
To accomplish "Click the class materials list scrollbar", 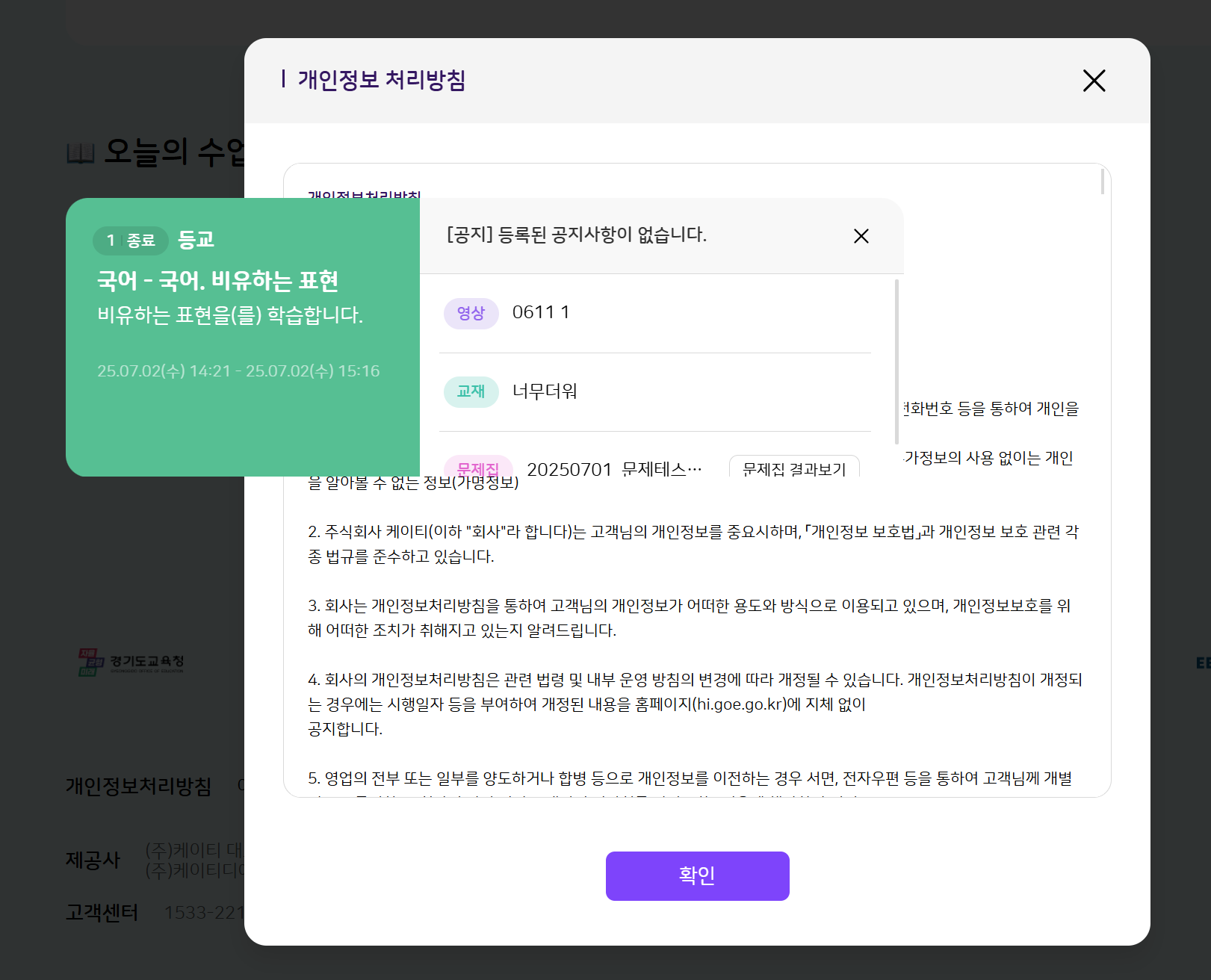I will (896, 362).
